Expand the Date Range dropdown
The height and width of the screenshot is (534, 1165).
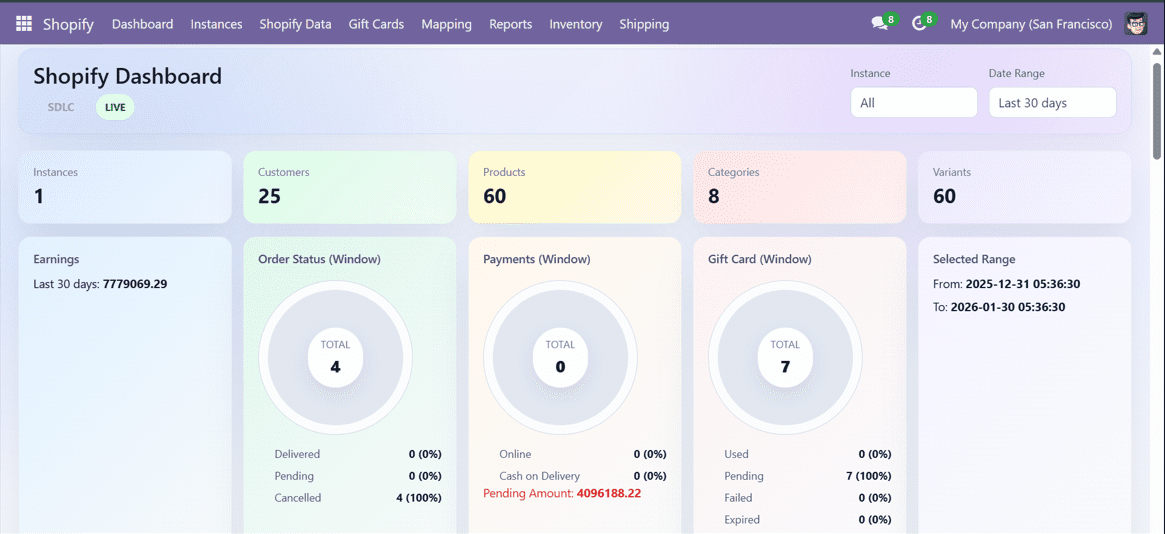pos(1052,103)
